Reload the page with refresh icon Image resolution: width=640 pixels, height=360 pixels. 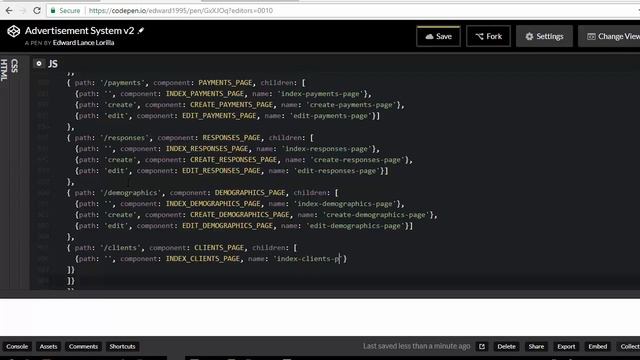tap(37, 11)
